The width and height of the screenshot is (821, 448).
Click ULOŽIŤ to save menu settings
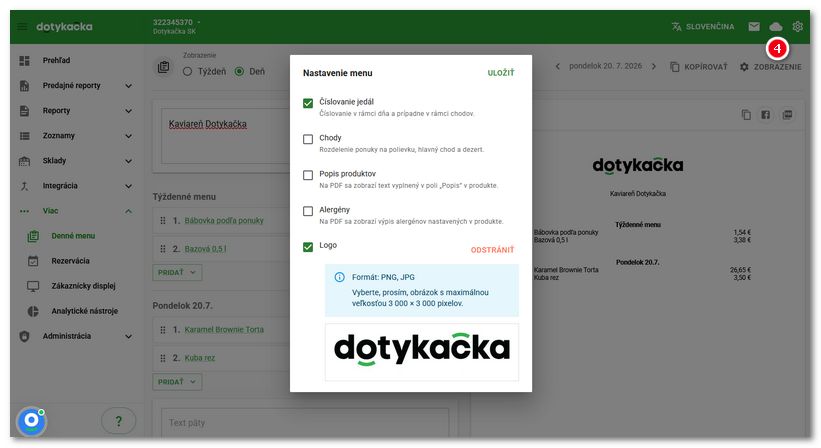click(x=501, y=73)
